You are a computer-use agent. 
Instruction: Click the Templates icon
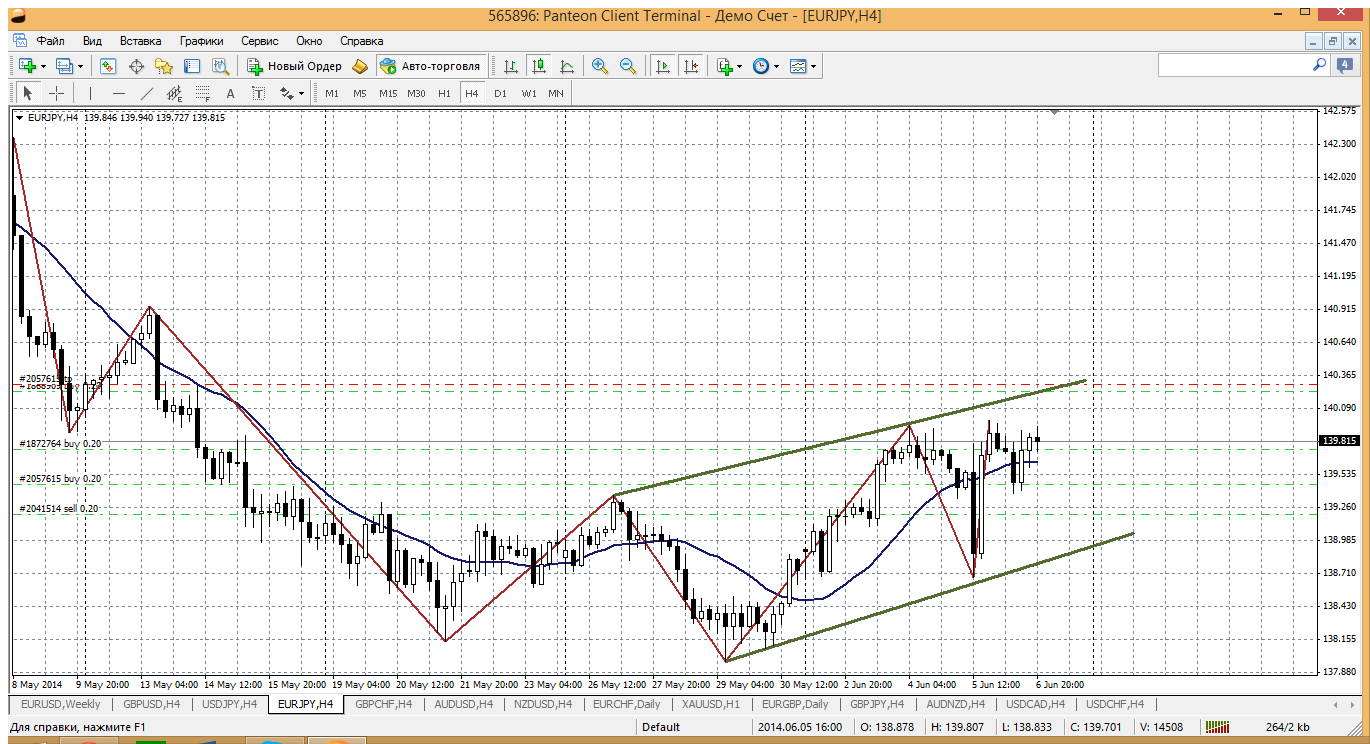(x=798, y=66)
